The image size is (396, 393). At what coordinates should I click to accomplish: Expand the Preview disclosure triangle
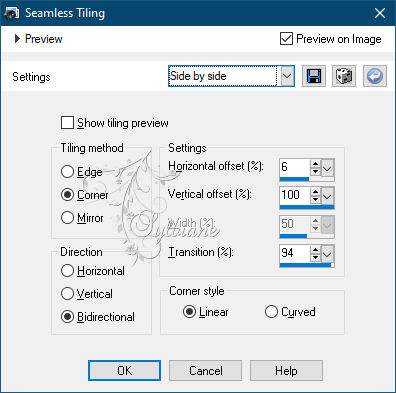[x=17, y=39]
